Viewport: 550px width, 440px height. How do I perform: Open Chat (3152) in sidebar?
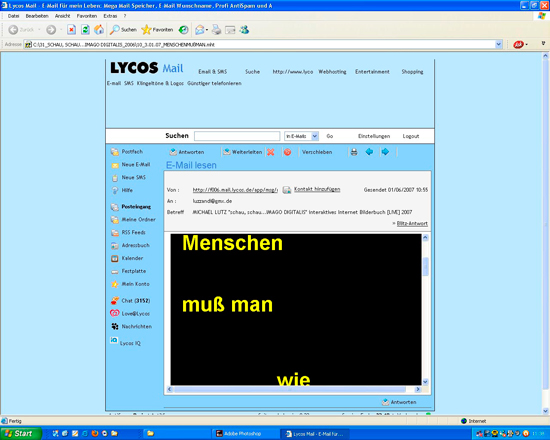130,301
